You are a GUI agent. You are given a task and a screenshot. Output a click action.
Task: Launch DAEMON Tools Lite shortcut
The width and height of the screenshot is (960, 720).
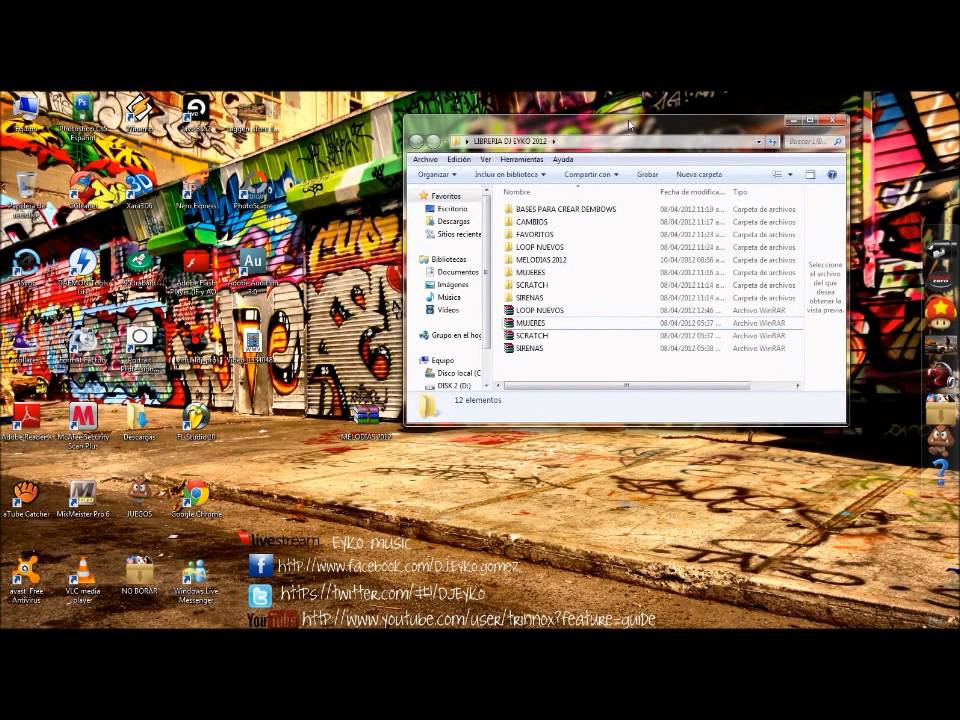(83, 271)
